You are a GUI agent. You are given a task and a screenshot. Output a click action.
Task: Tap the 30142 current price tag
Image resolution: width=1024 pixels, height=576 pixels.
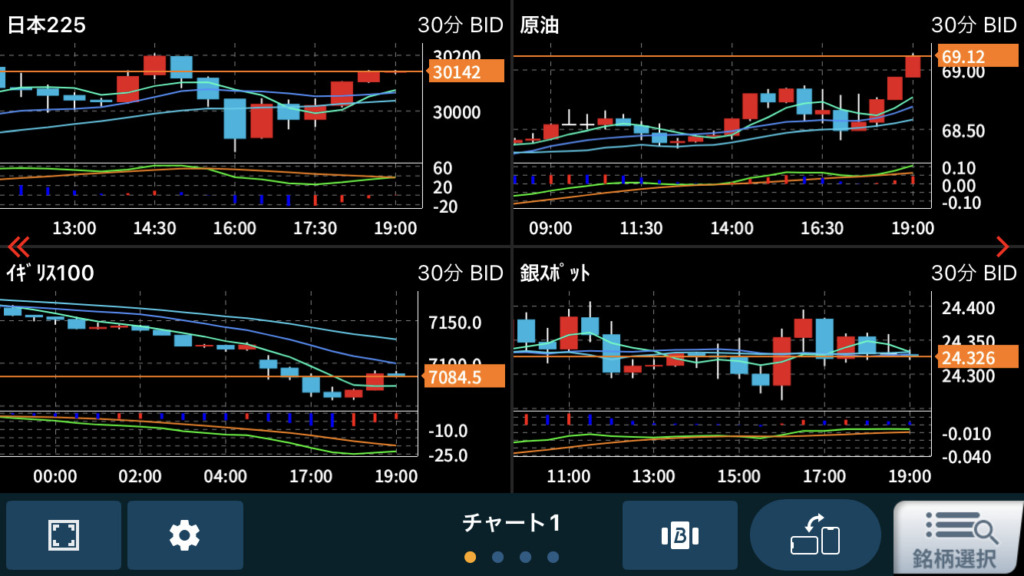click(x=466, y=72)
